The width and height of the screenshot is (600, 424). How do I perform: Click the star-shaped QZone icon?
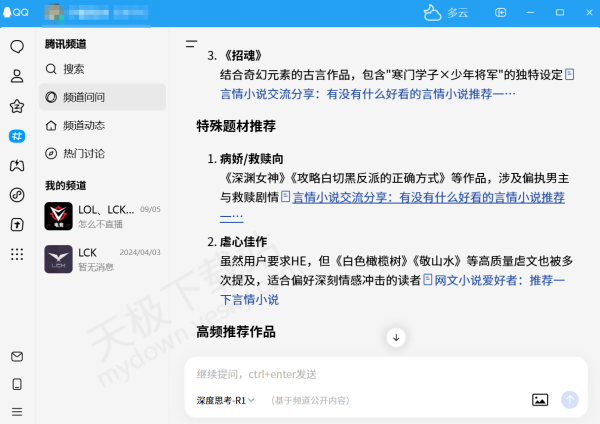click(17, 106)
